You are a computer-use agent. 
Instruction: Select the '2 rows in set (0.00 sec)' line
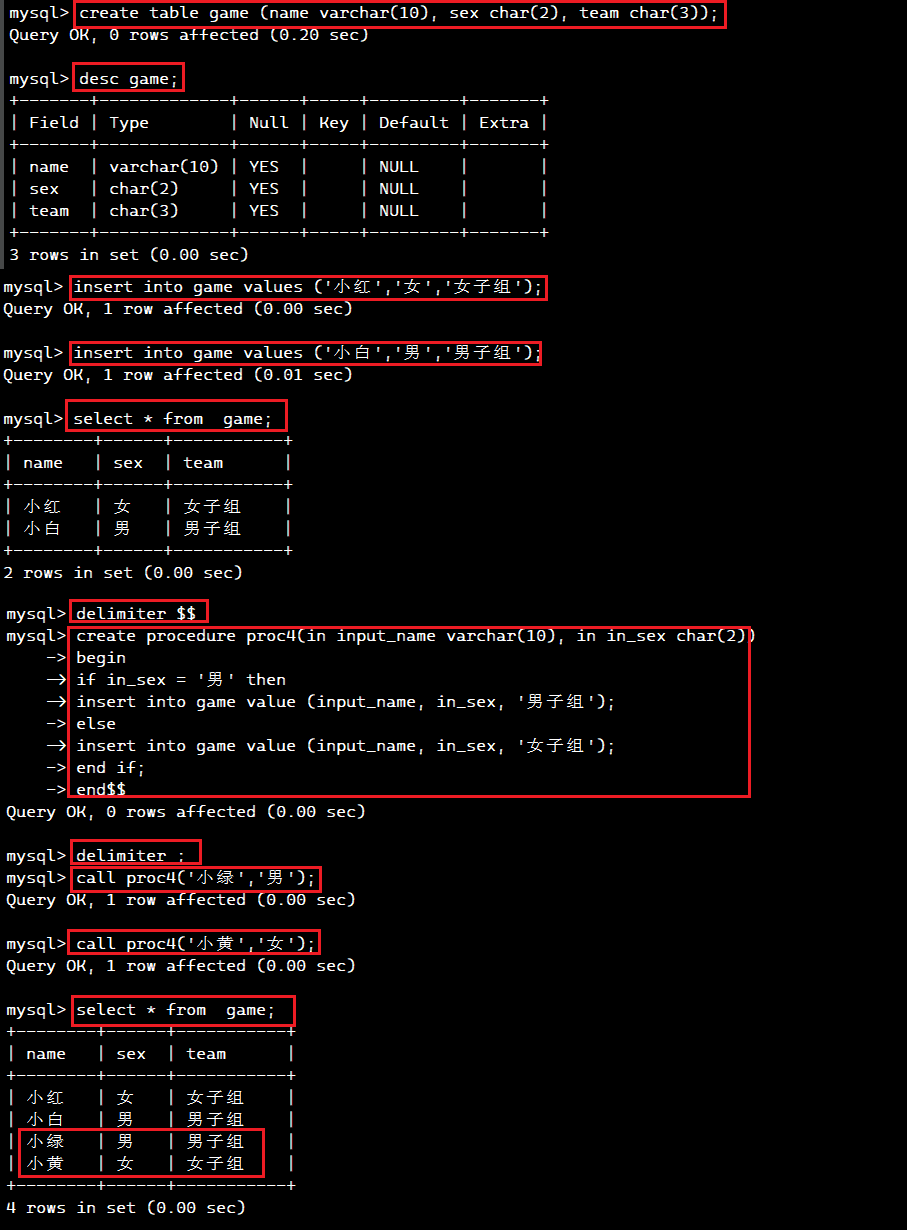click(x=123, y=573)
